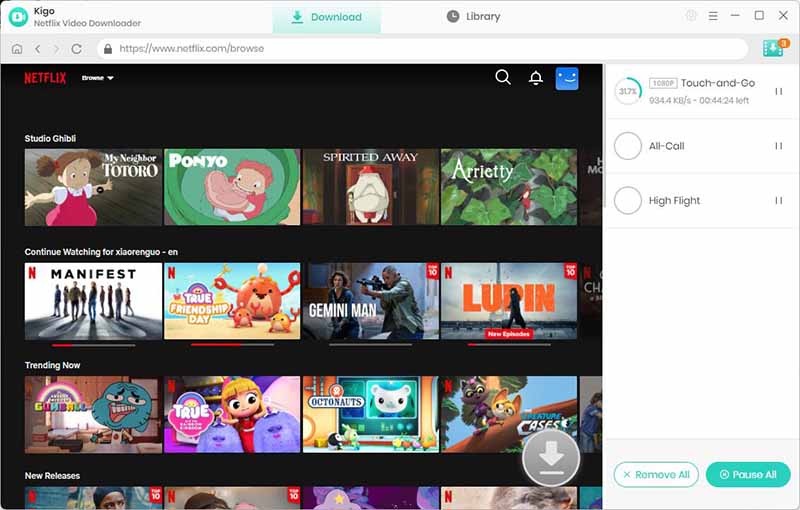
Task: Open True and the Rainbow Kingdom thumbnail
Action: pyautogui.click(x=232, y=415)
